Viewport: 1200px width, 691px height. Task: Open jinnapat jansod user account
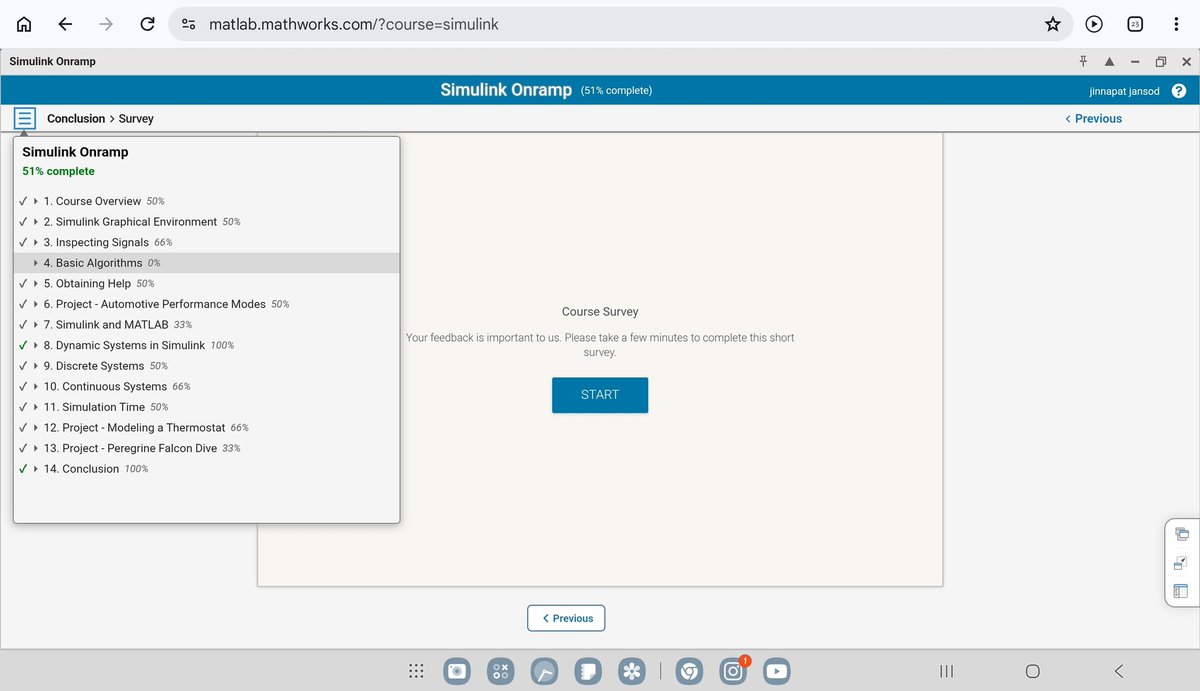click(x=1125, y=91)
